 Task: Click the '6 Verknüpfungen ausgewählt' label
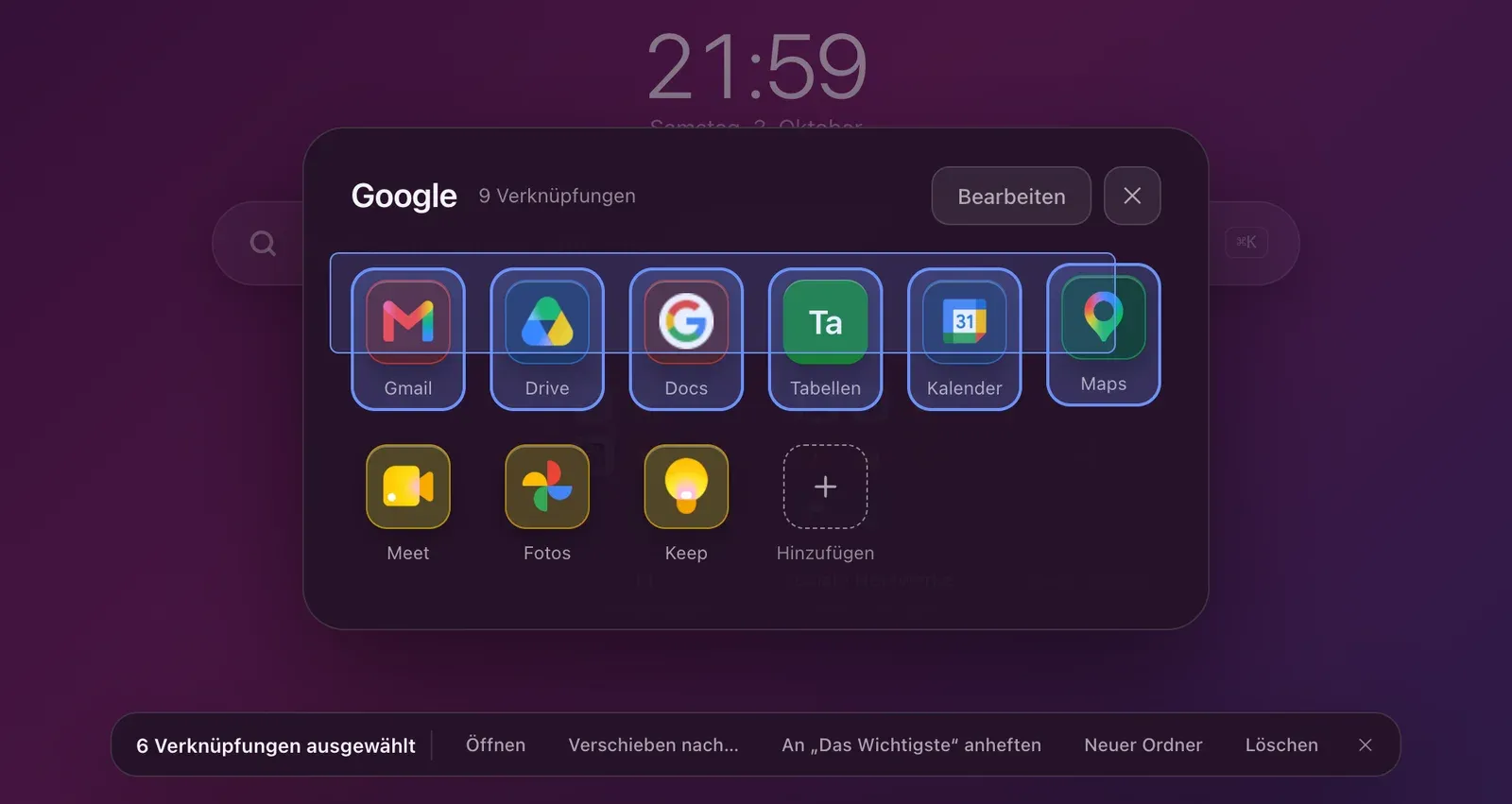point(276,745)
